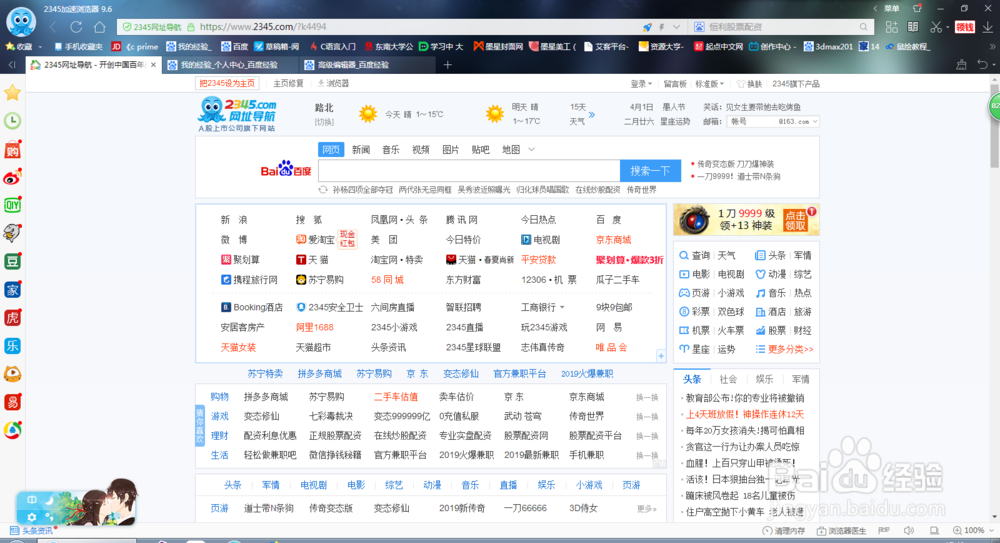Open the 换肤 skin option
This screenshot has height=543, width=1000.
point(750,84)
